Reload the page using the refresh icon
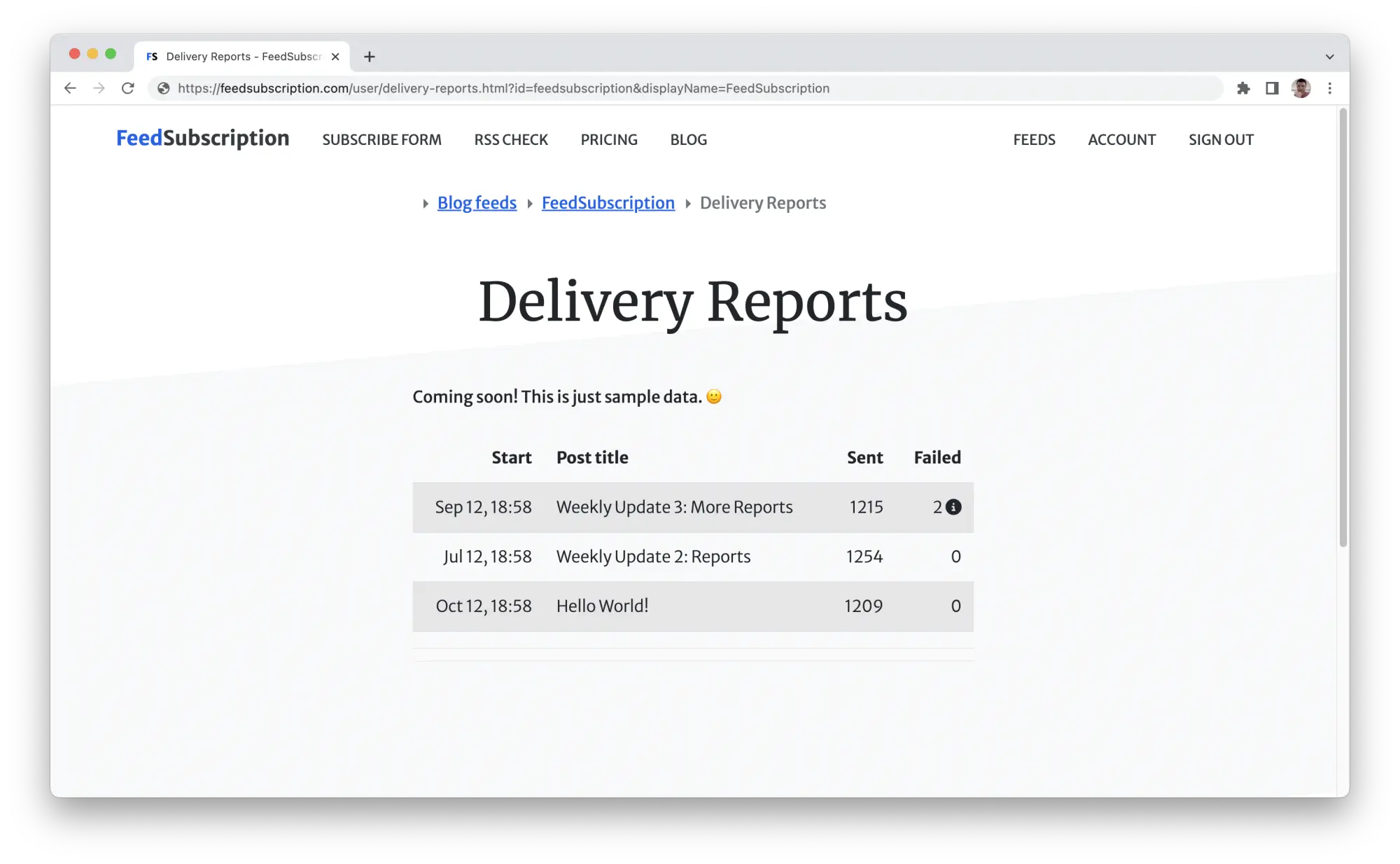1400x864 pixels. (x=128, y=88)
